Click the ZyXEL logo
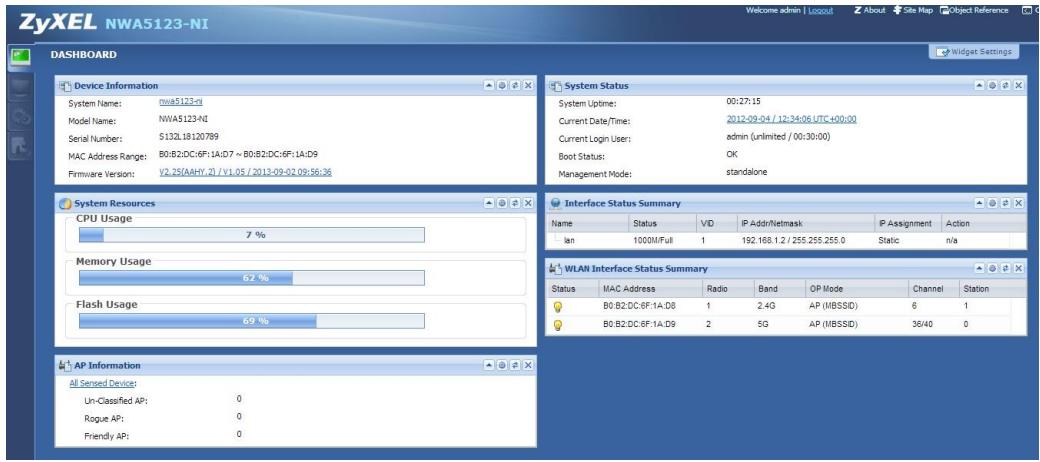Viewport: 1040px width, 462px height. click(x=58, y=23)
